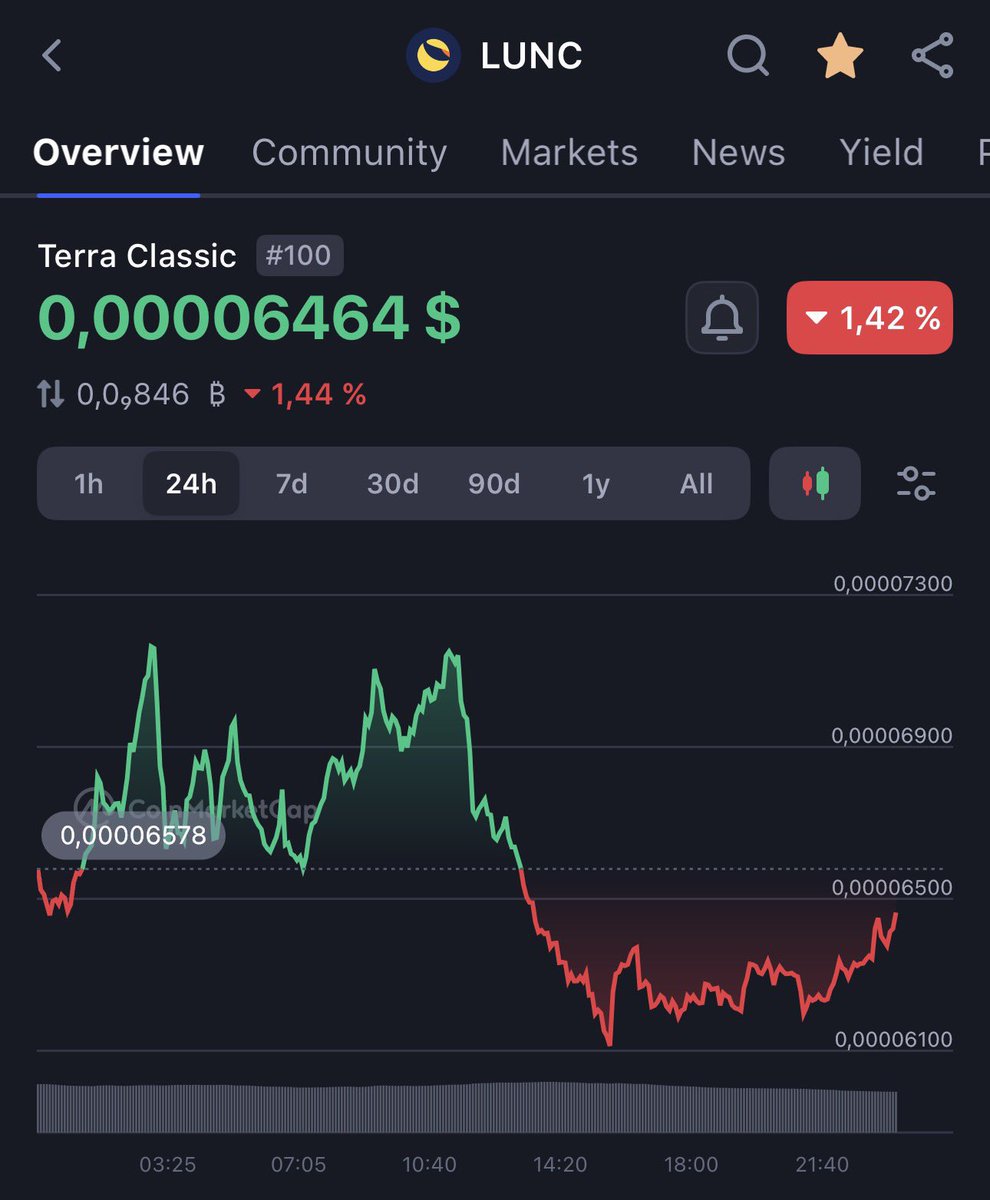Tap the #100 rank badge

(x=299, y=256)
